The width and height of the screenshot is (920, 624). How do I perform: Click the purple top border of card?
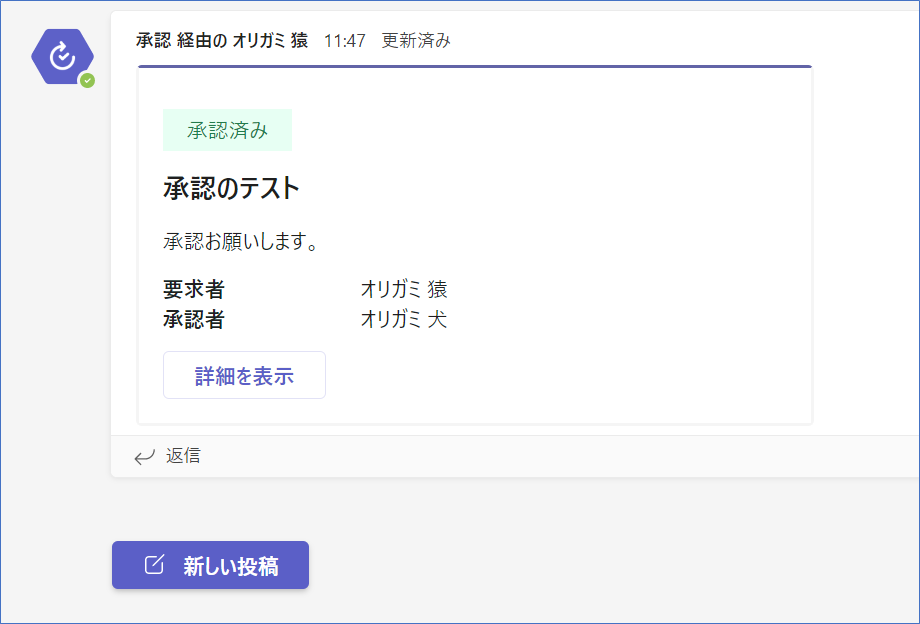[x=474, y=67]
